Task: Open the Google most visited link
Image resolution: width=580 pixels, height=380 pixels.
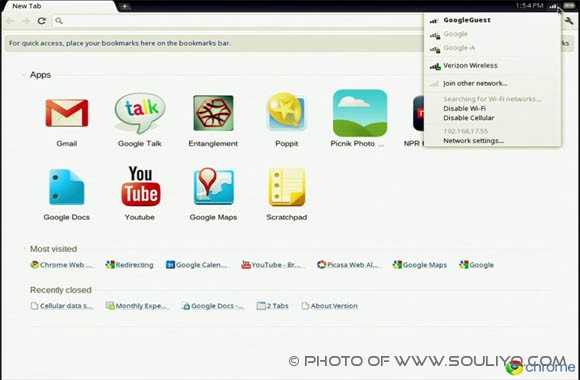Action: (x=476, y=265)
